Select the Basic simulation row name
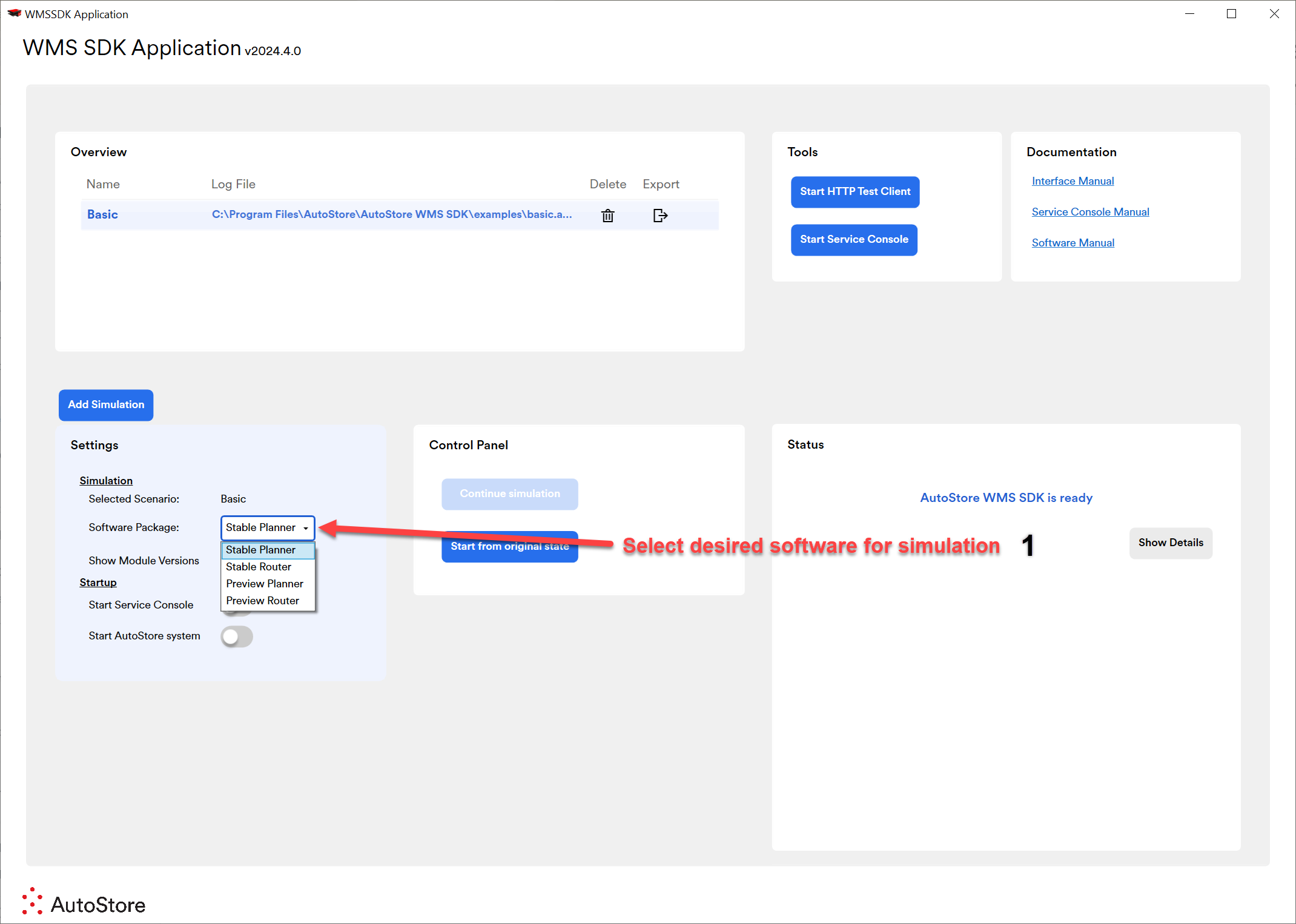1296x924 pixels. point(102,214)
